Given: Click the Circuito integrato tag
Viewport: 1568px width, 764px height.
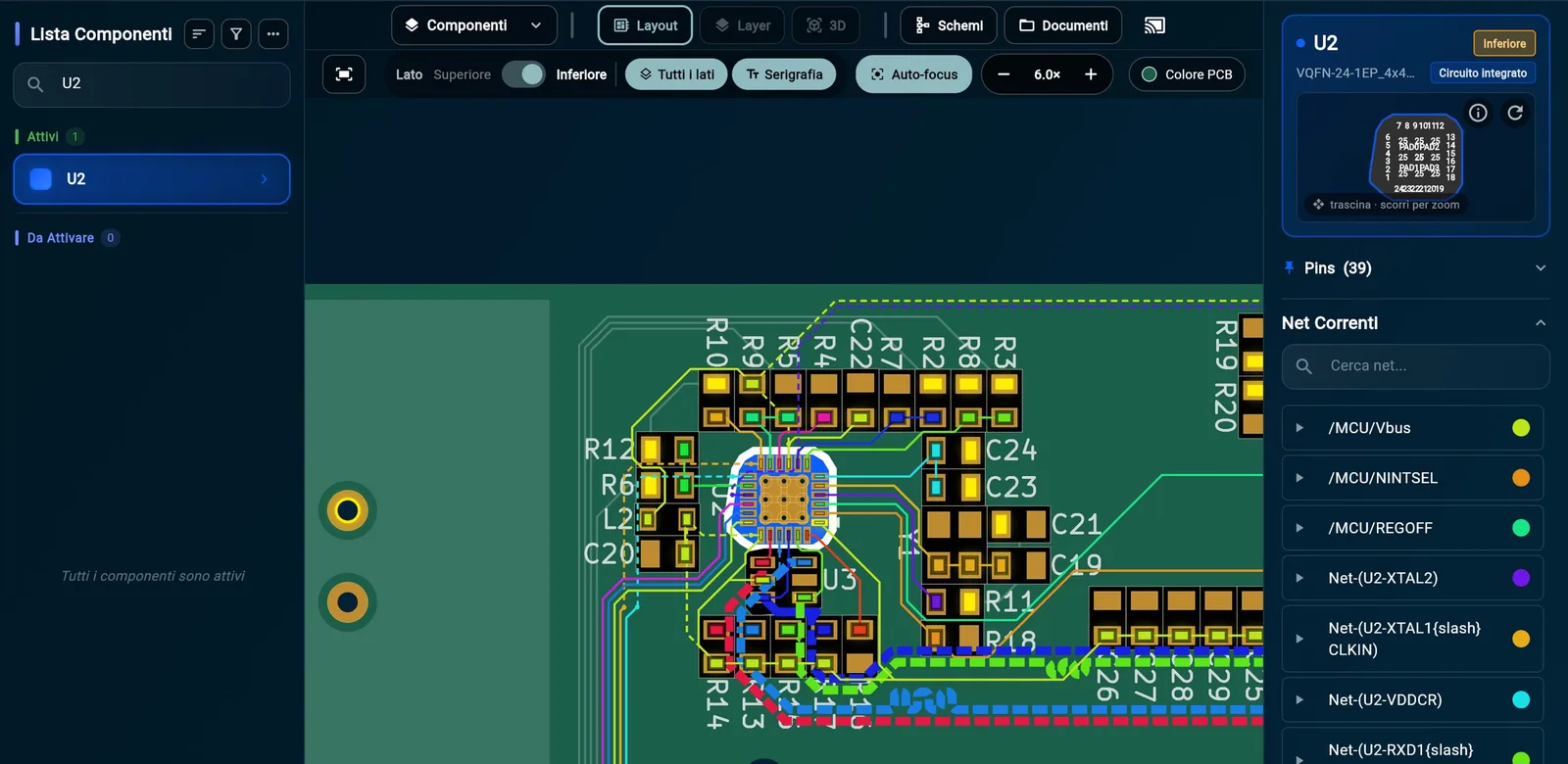Looking at the screenshot, I should pos(1483,73).
